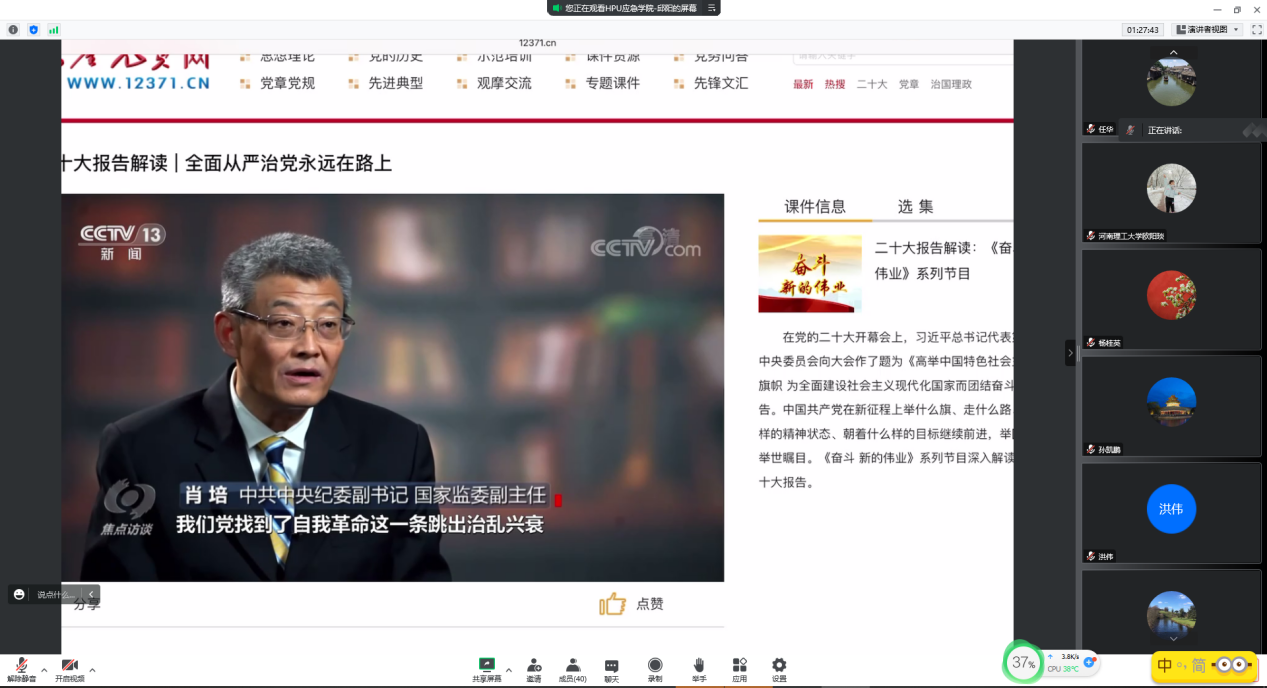This screenshot has width=1267, height=688.
Task: Open the 聊天 chat panel
Action: coord(611,666)
